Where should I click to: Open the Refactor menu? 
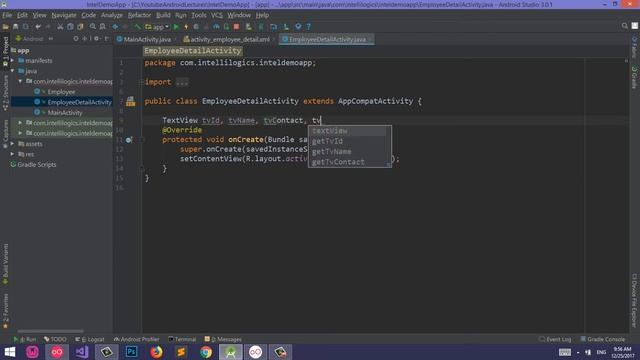[x=139, y=15]
